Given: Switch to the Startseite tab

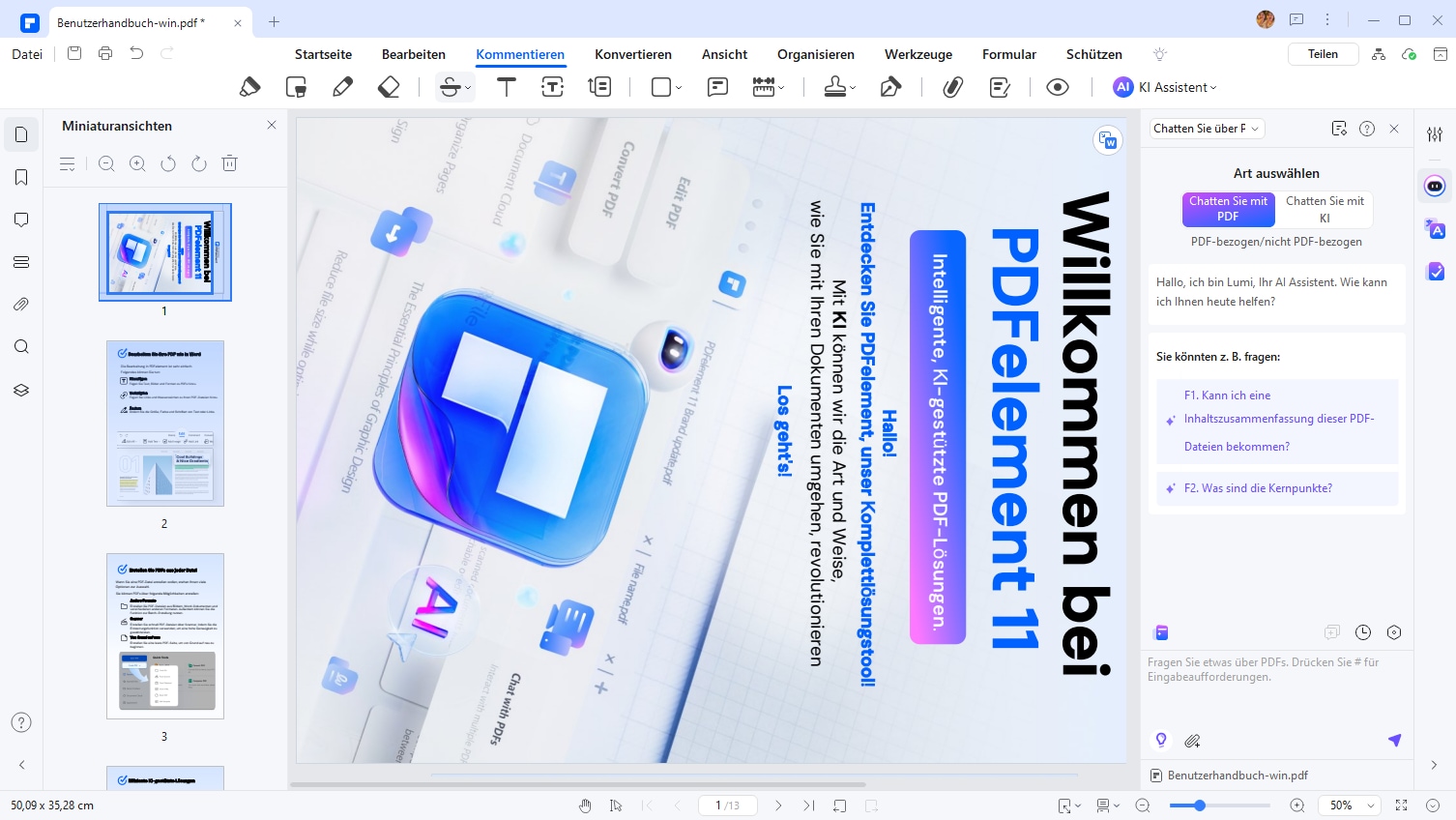Looking at the screenshot, I should 323,54.
